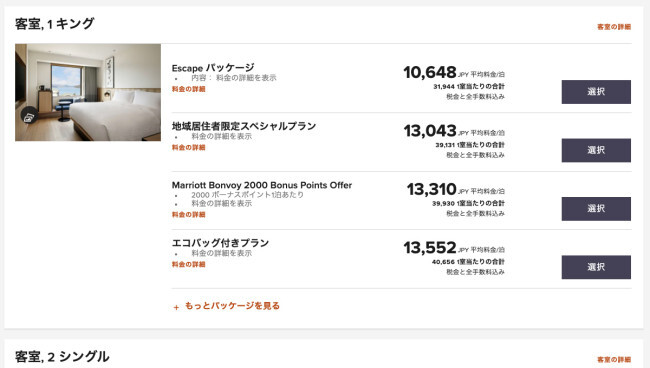View 客室の詳細 for the 2 シングル room
The height and width of the screenshot is (368, 650).
[614, 360]
